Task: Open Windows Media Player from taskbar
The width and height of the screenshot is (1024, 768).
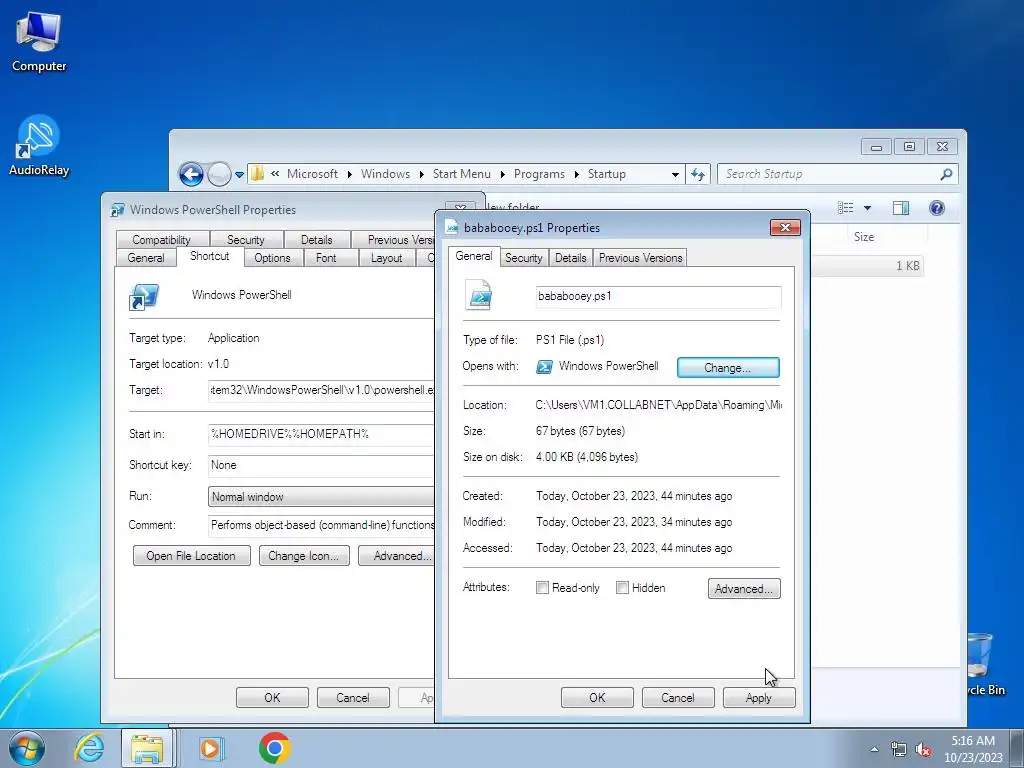Action: point(210,748)
